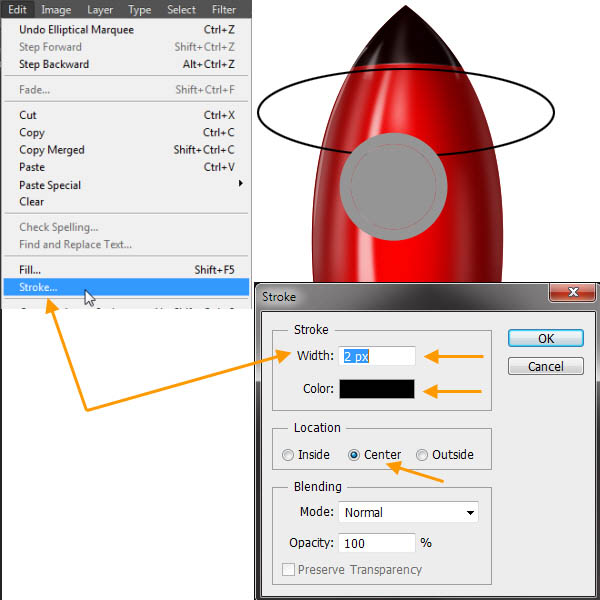Close the Stroke dialog window
This screenshot has width=600, height=600.
573,292
